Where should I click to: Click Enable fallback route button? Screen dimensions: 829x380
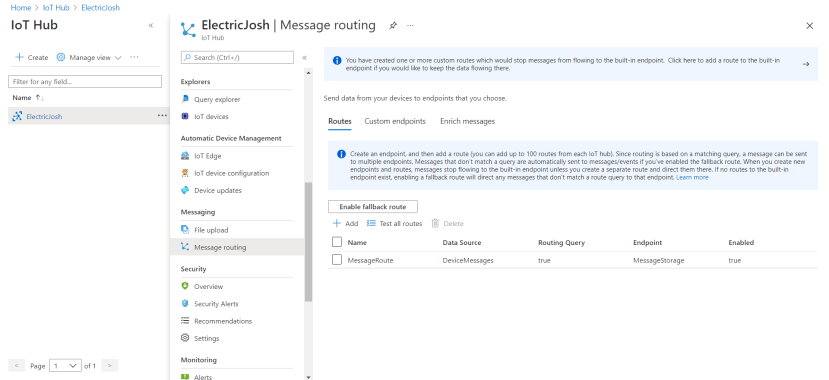pos(373,207)
